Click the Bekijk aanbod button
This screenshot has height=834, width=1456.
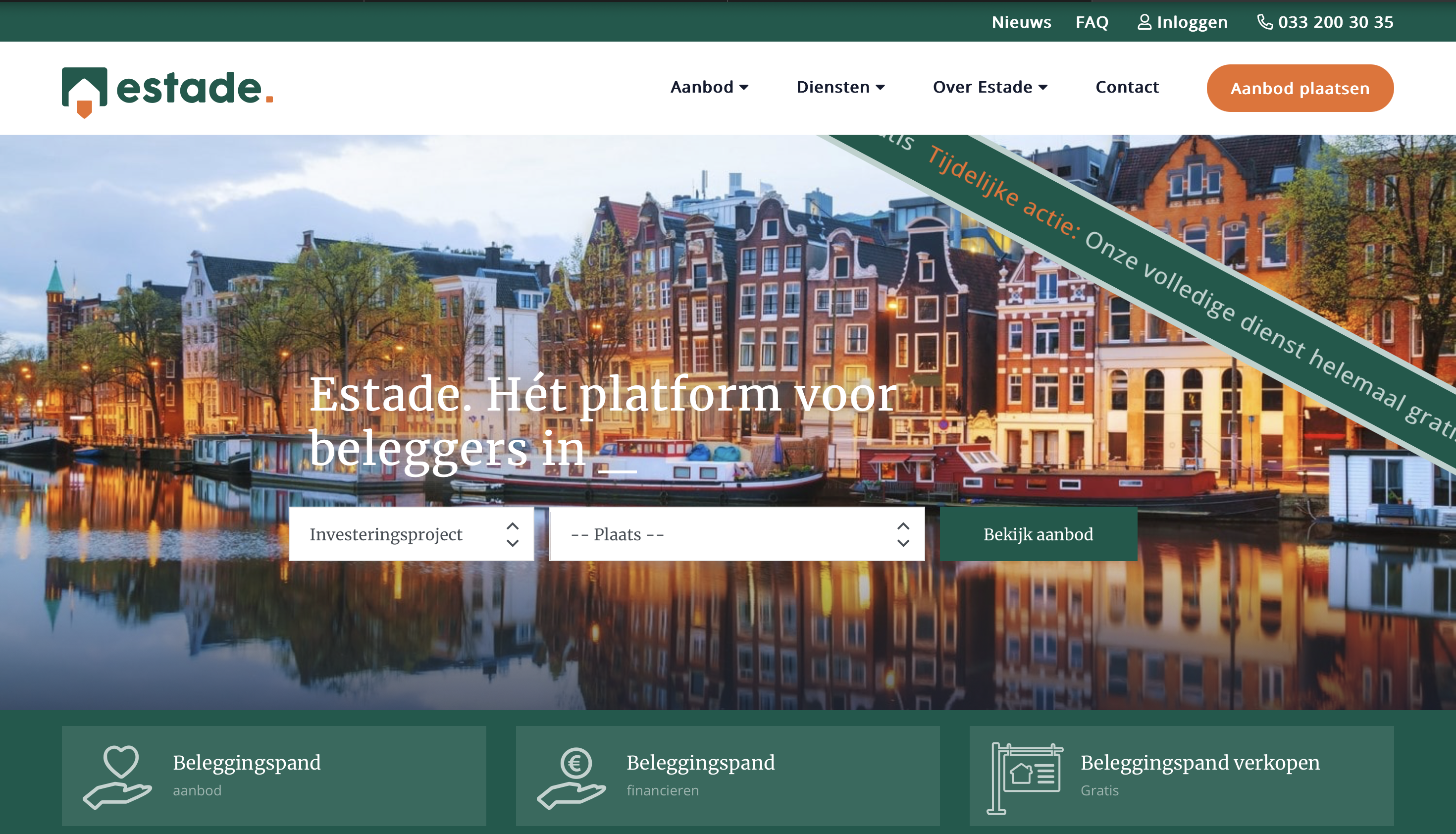click(1038, 534)
